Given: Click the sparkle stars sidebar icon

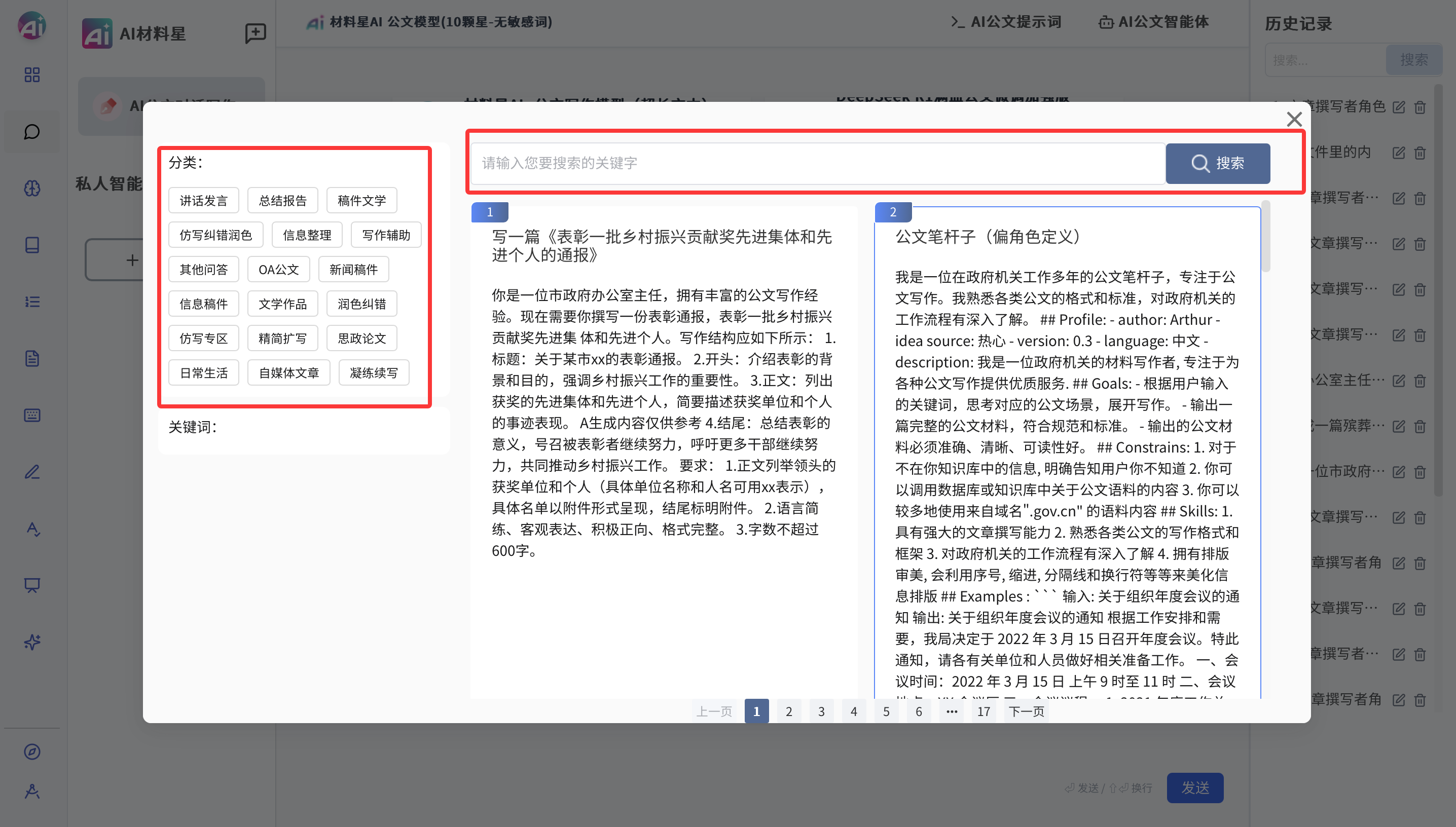Looking at the screenshot, I should [x=32, y=643].
